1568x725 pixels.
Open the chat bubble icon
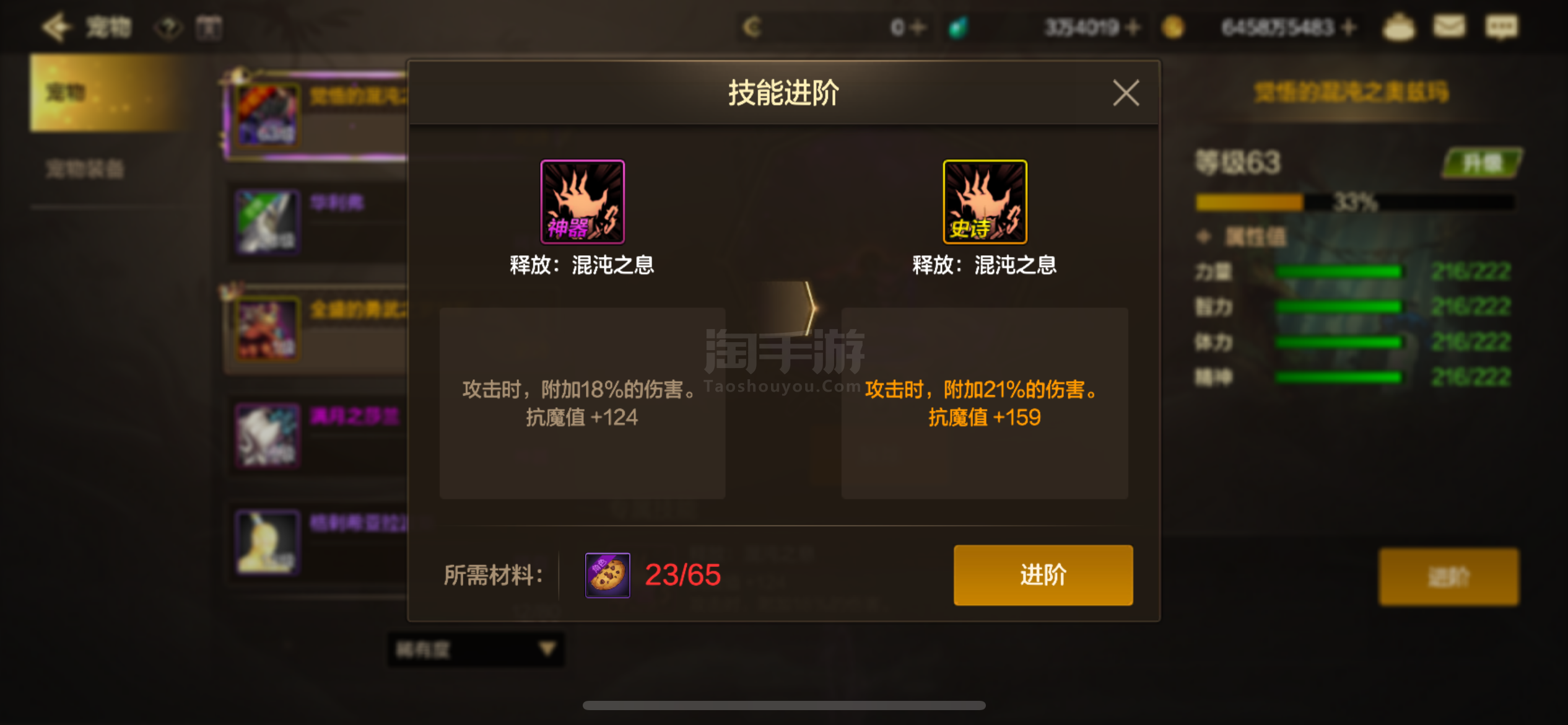tap(1501, 27)
